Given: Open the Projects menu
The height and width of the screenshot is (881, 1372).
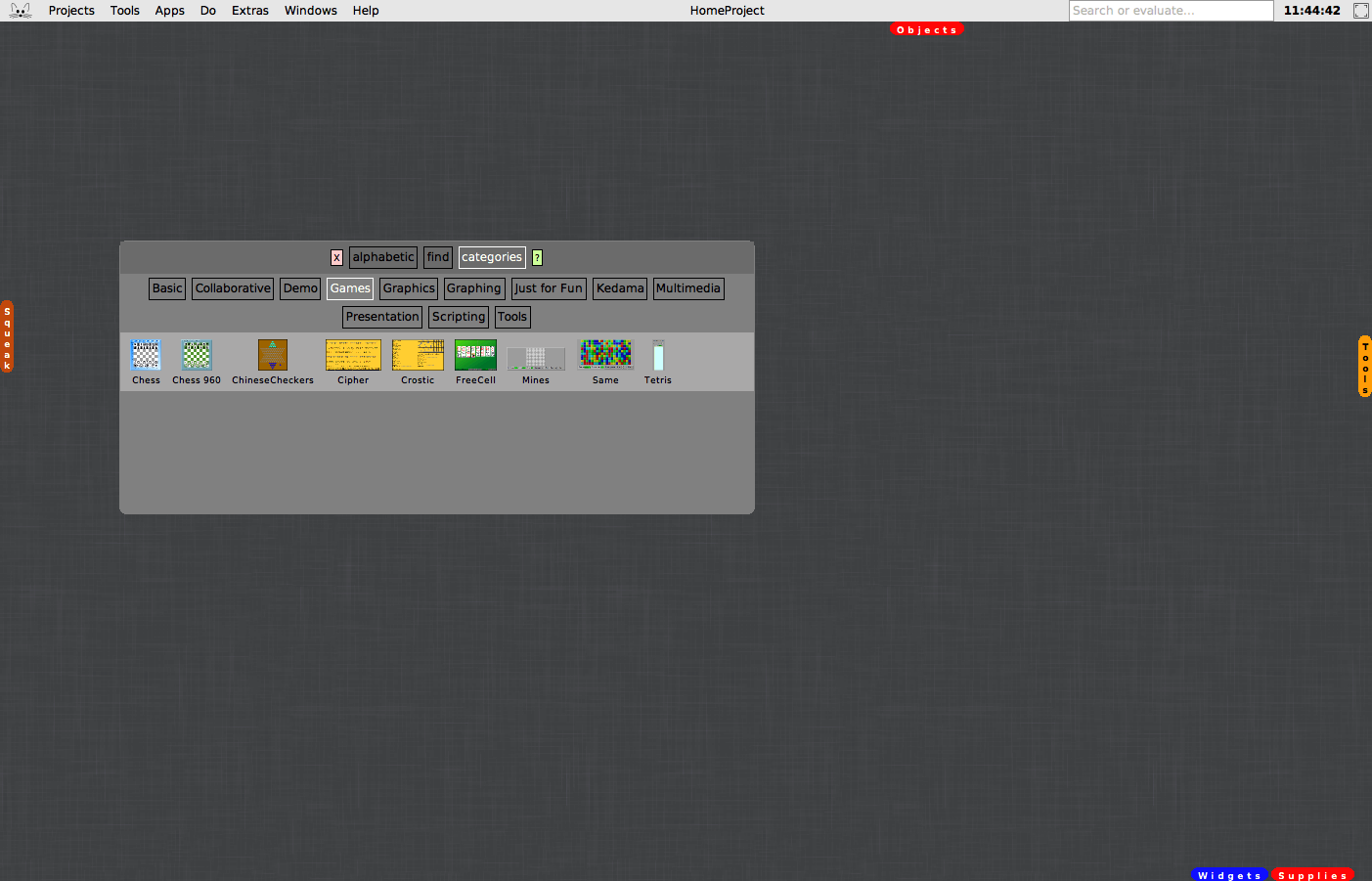Looking at the screenshot, I should 71,11.
